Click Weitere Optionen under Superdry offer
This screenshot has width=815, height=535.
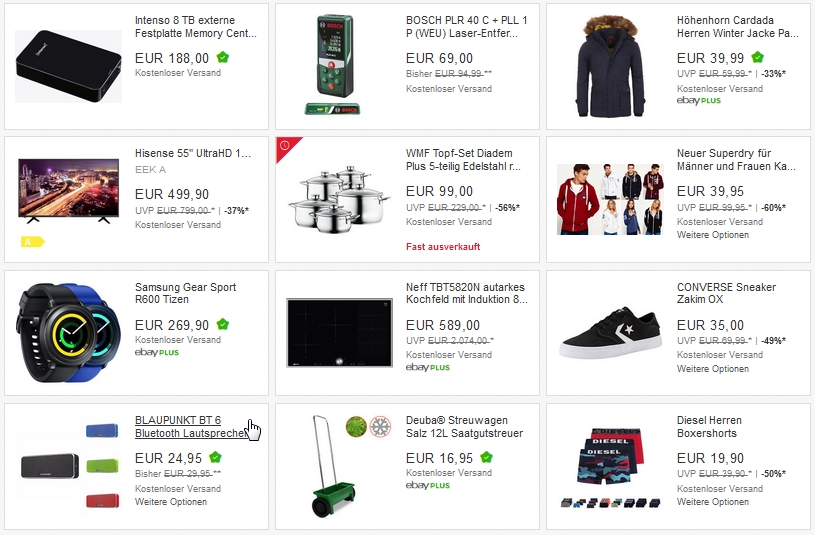pos(713,235)
